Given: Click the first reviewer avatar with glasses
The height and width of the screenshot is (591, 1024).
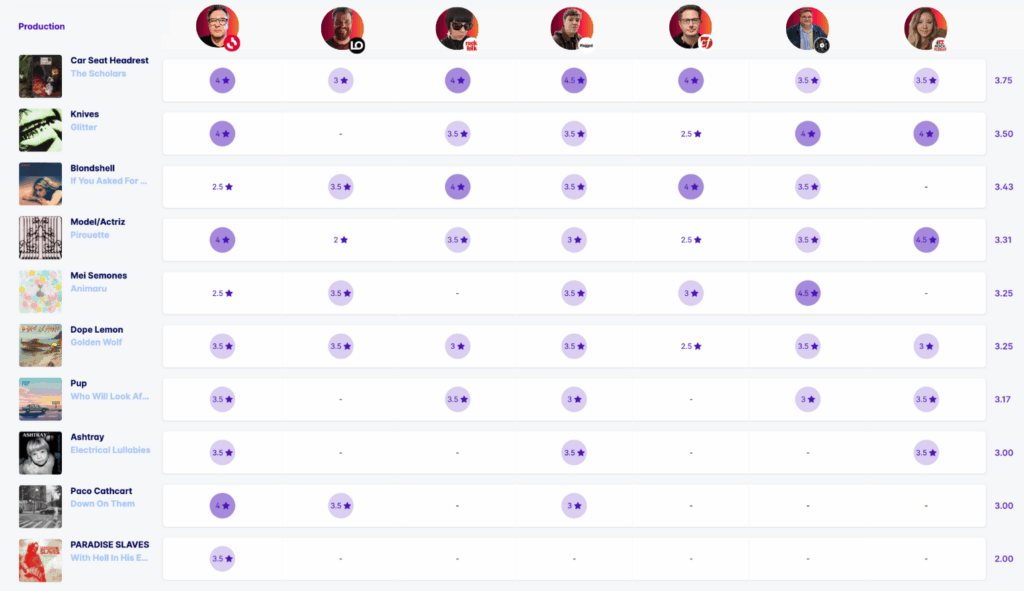Looking at the screenshot, I should [217, 27].
